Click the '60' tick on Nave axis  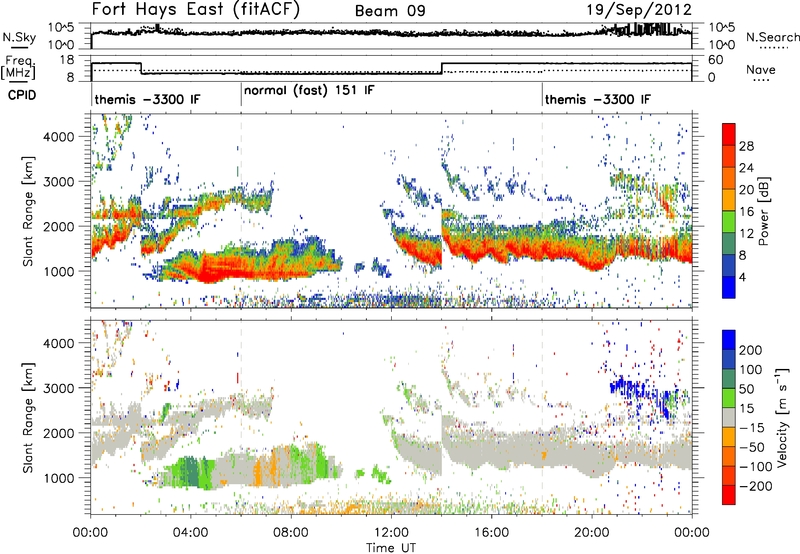tap(715, 60)
